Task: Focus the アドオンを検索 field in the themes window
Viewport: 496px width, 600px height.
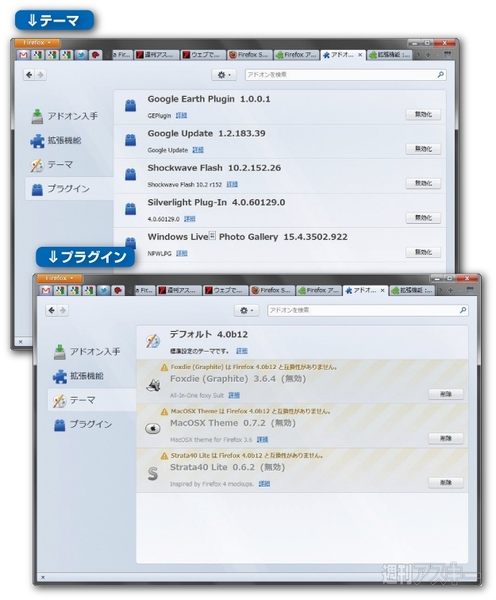Action: [368, 310]
